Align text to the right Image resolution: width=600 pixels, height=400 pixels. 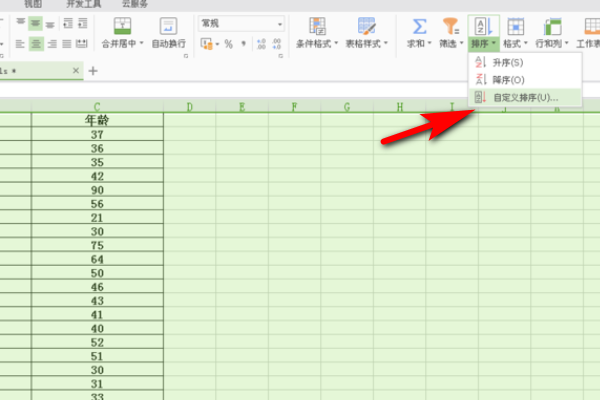pyautogui.click(x=52, y=44)
